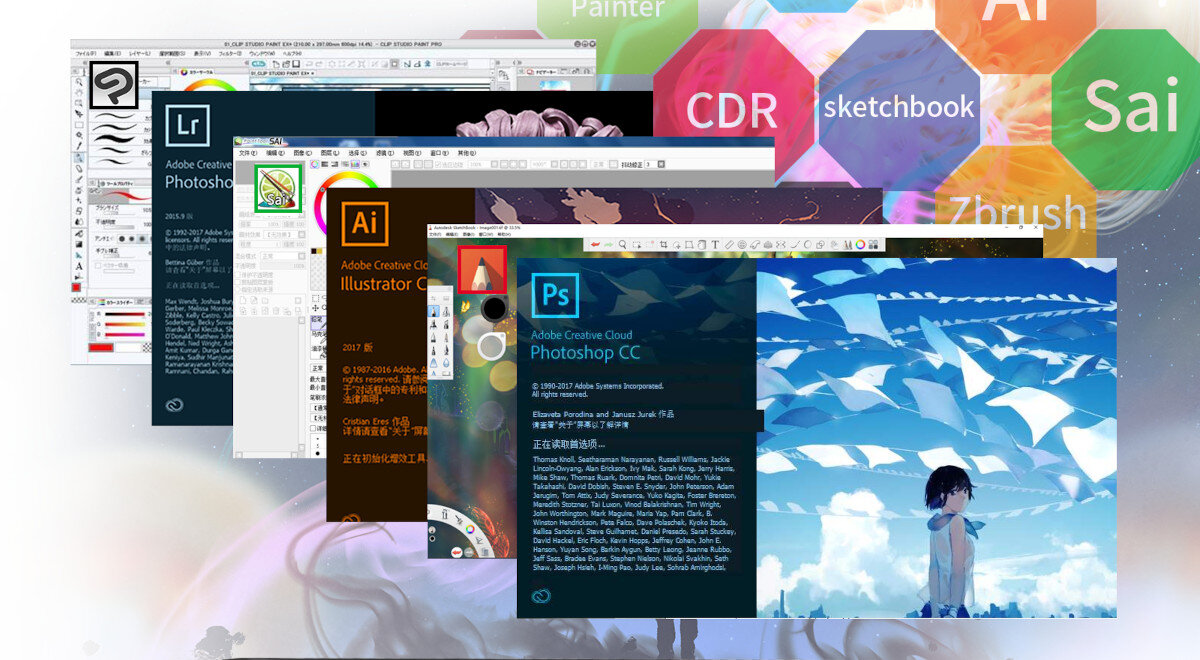Screen dimensions: 1200x660
Task: Click the green-bordered Sai app icon
Action: (x=277, y=188)
